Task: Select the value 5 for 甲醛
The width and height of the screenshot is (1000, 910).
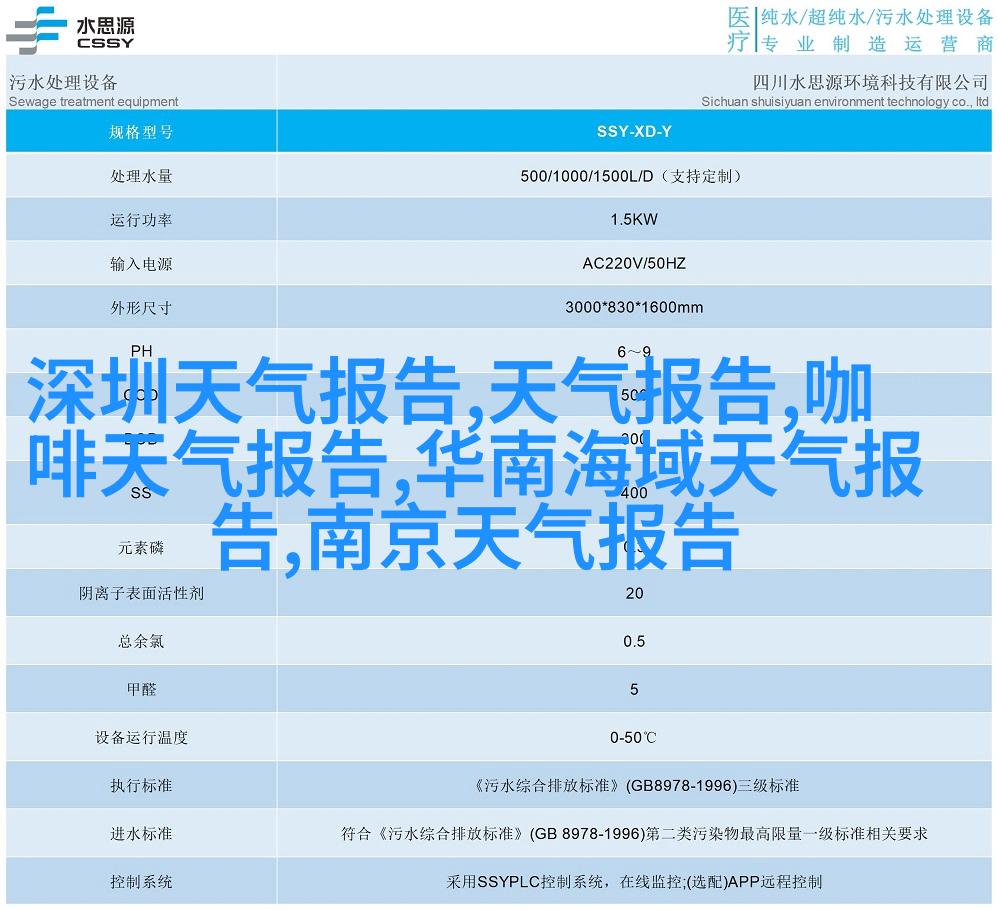Action: point(634,689)
